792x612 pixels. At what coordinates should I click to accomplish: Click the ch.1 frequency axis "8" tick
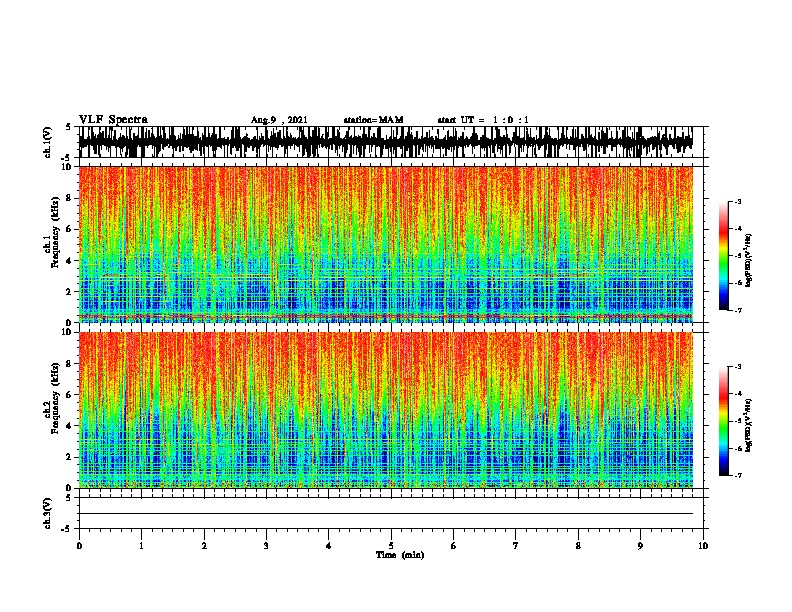(x=69, y=198)
